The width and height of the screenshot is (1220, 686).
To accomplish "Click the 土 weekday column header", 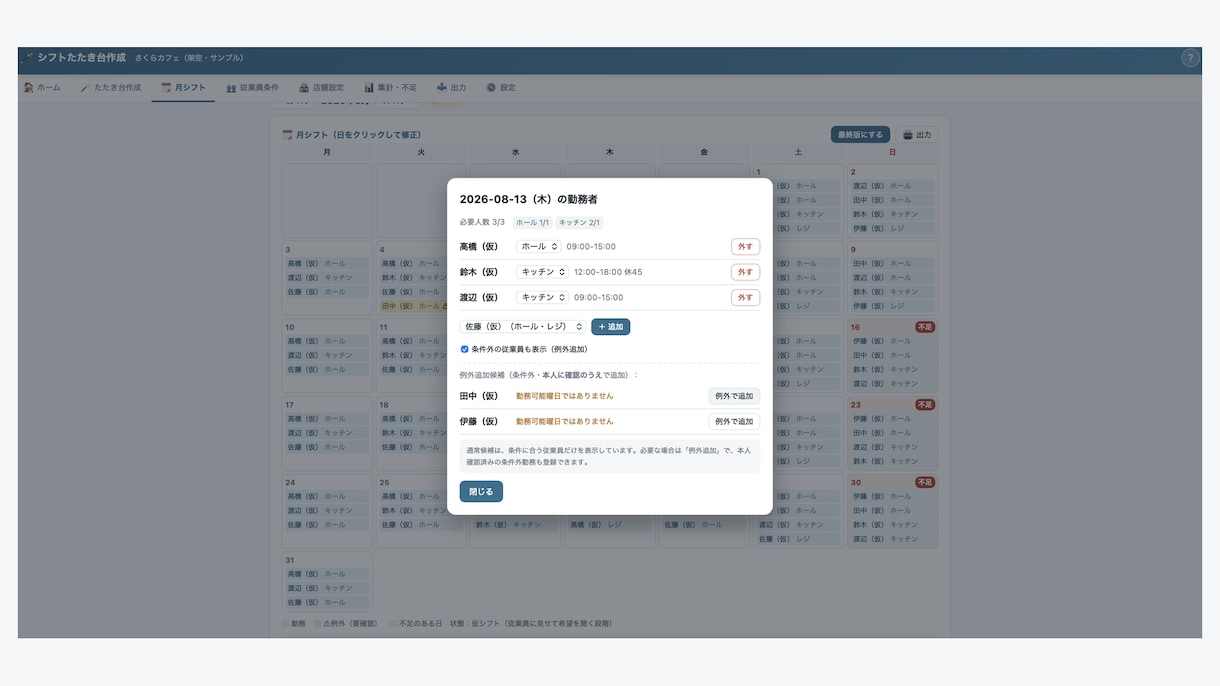I will 798,152.
